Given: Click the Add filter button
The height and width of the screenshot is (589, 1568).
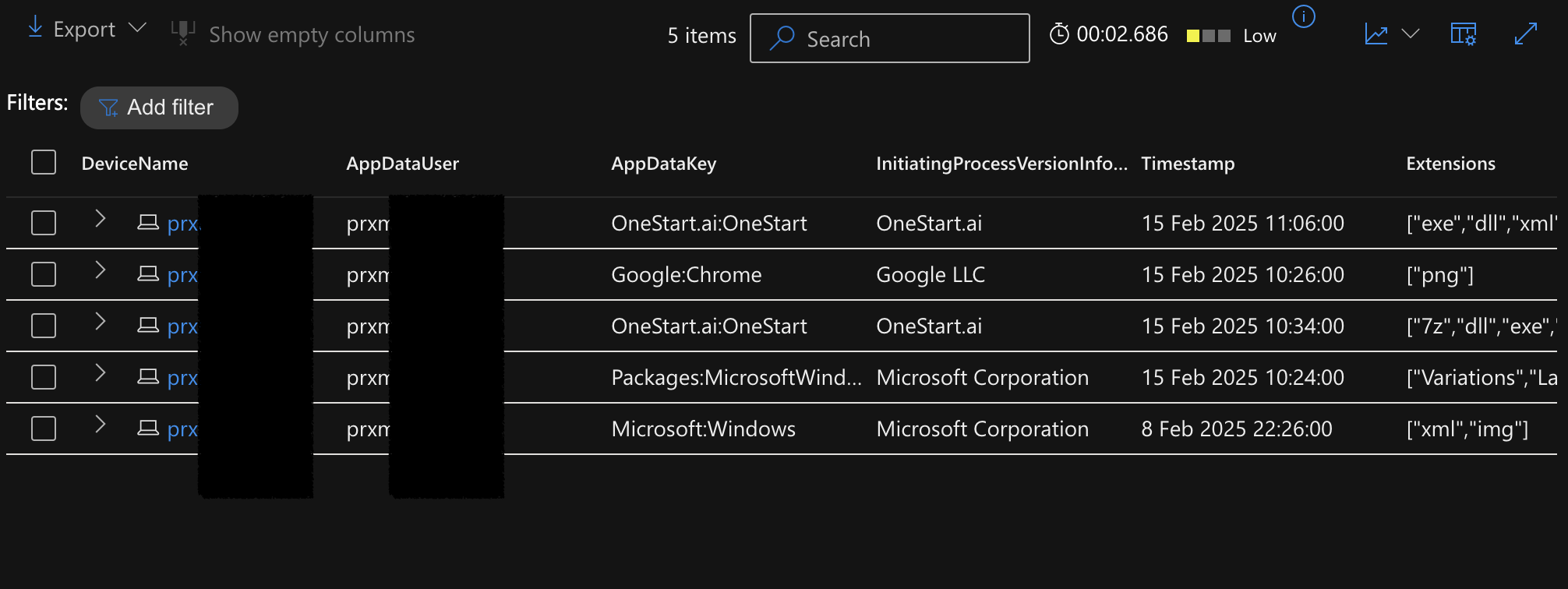Looking at the screenshot, I should [159, 108].
